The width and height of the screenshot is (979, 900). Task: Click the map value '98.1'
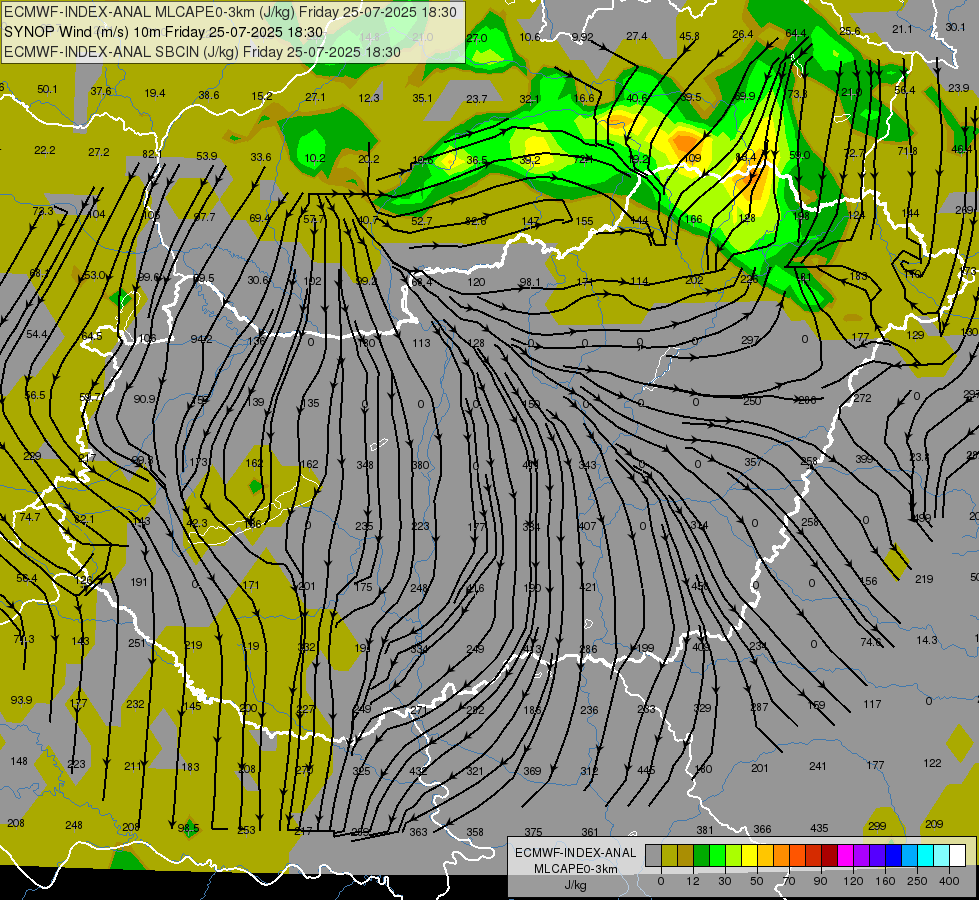tap(529, 282)
